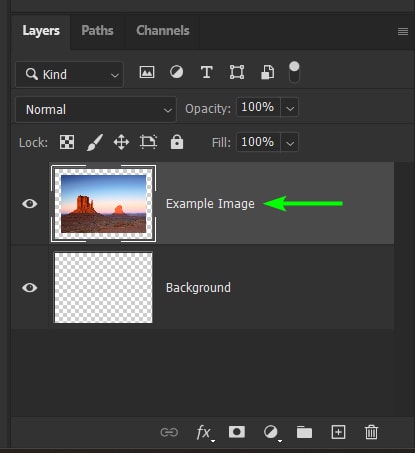Filter layers by pixel layers icon
The image size is (415, 453).
point(147,72)
